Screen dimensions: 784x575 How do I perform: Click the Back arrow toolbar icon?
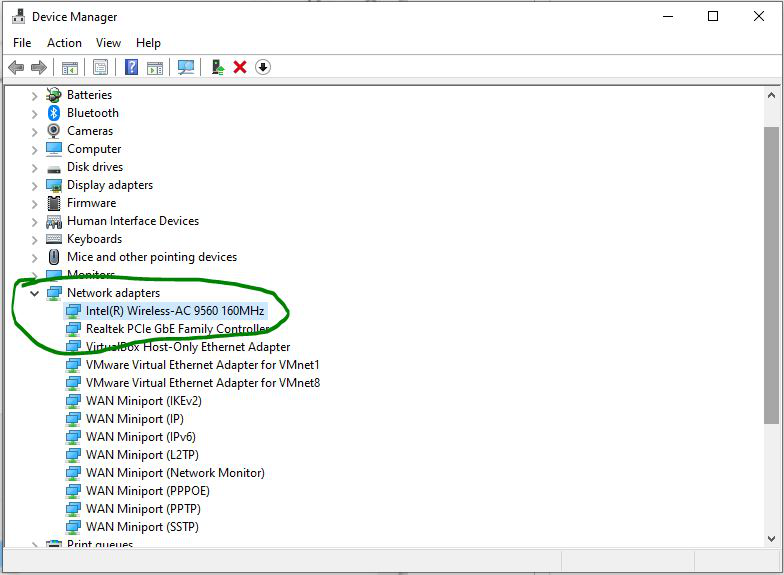(16, 67)
